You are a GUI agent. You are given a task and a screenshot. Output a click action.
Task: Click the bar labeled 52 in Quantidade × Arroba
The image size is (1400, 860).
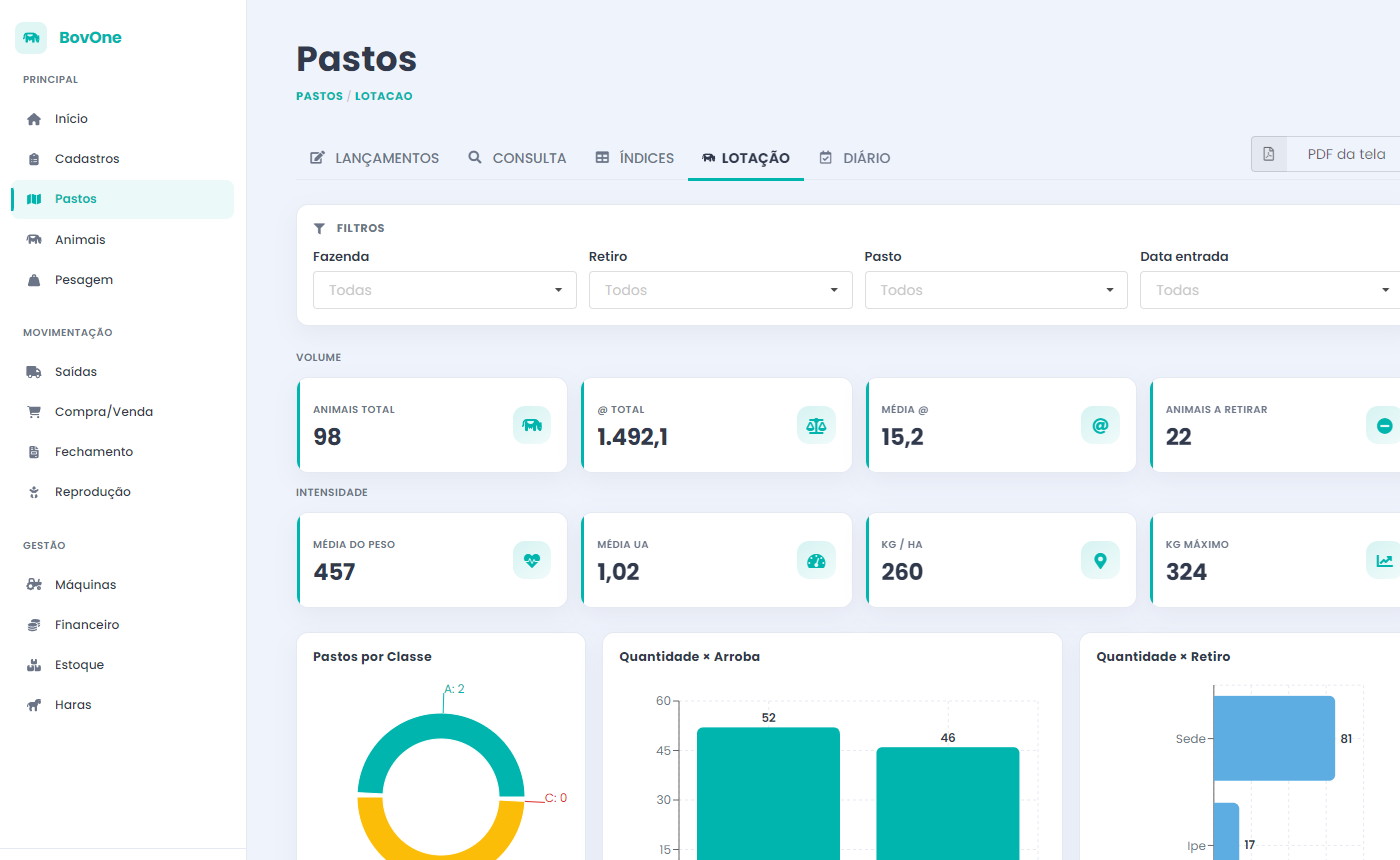(x=768, y=793)
